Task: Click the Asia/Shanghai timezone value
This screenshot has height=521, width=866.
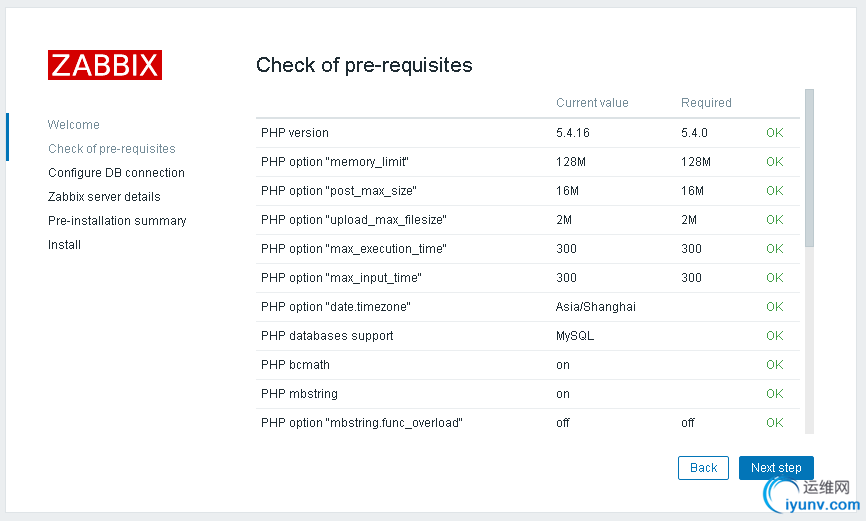Action: (595, 307)
